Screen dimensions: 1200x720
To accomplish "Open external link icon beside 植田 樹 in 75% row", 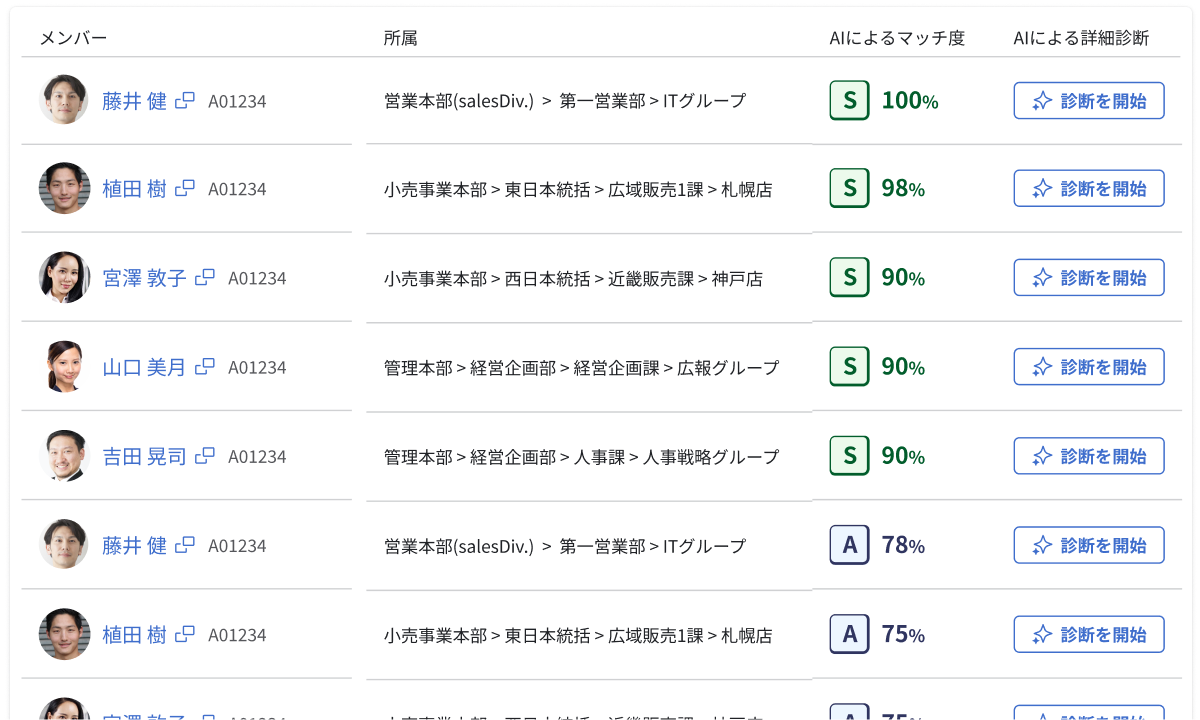I will click(x=185, y=634).
